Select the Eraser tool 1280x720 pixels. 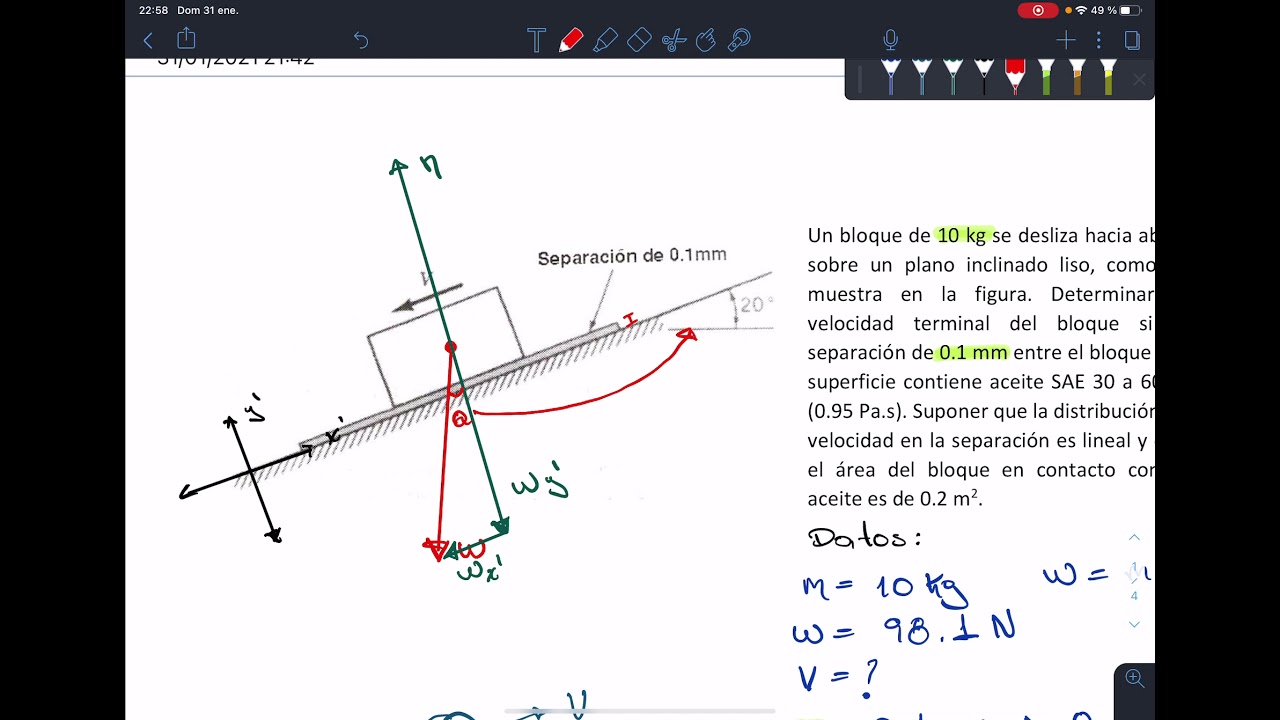tap(639, 40)
